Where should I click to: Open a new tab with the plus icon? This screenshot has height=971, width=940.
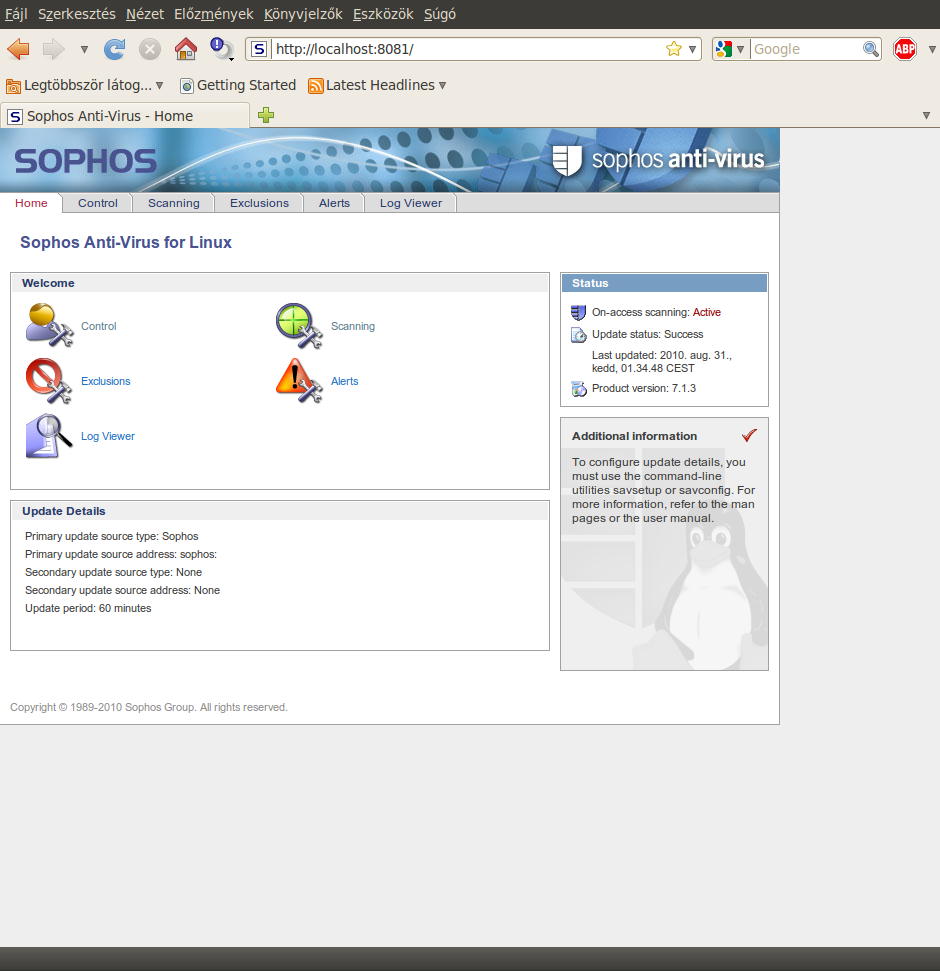pos(266,115)
